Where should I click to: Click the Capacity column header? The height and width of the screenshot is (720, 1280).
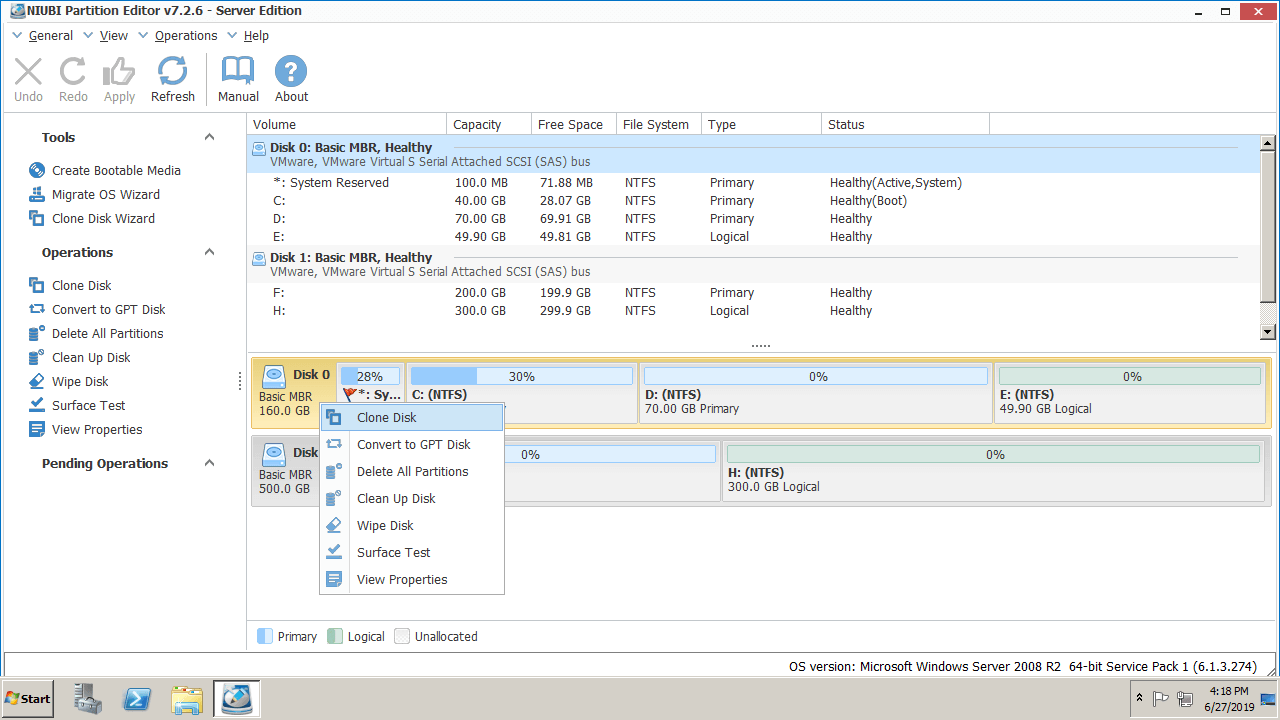477,125
